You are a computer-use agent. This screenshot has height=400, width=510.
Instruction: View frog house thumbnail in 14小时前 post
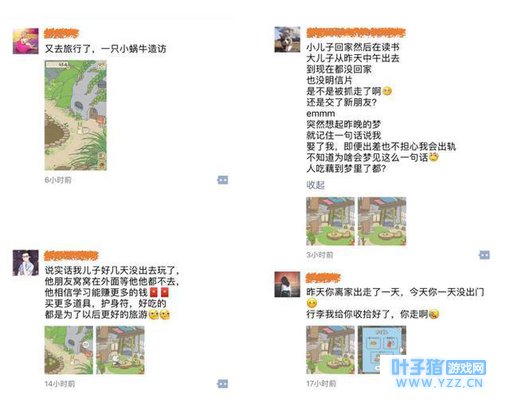[x=120, y=350]
